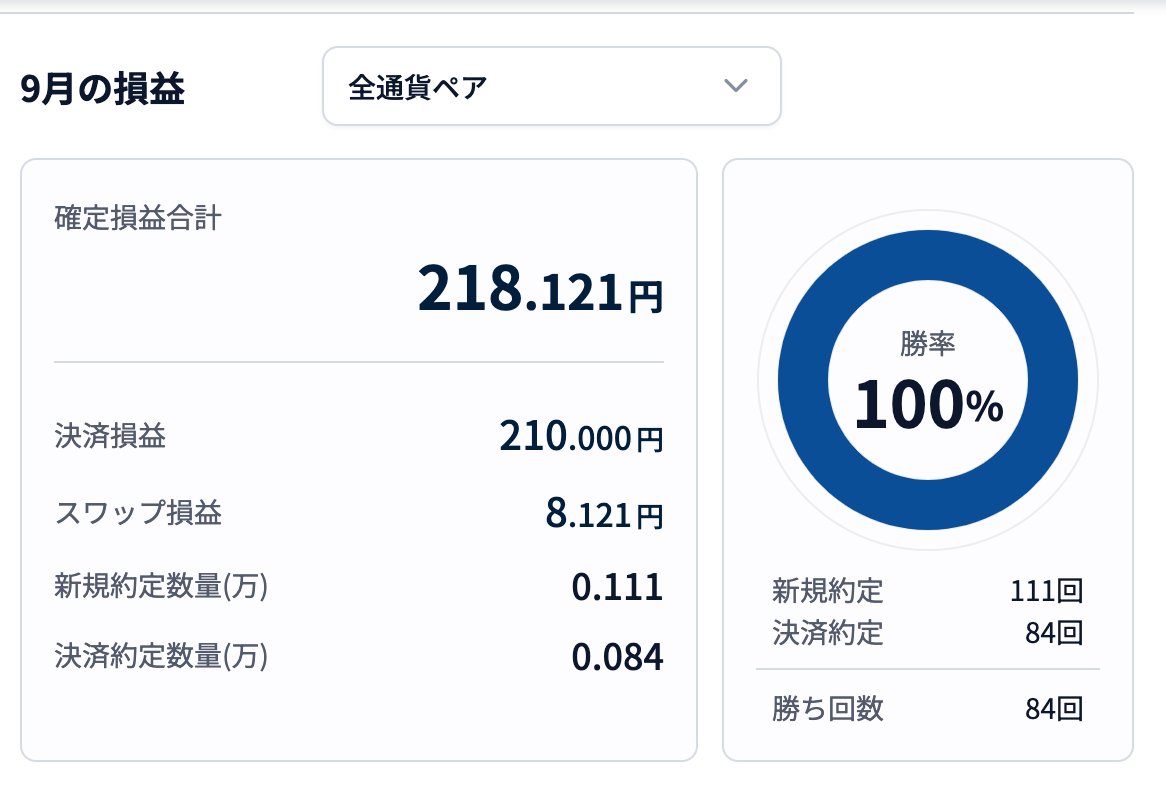Viewport: 1166px width, 786px height.
Task: Click the 決済約定数量(万) label
Action: (161, 656)
